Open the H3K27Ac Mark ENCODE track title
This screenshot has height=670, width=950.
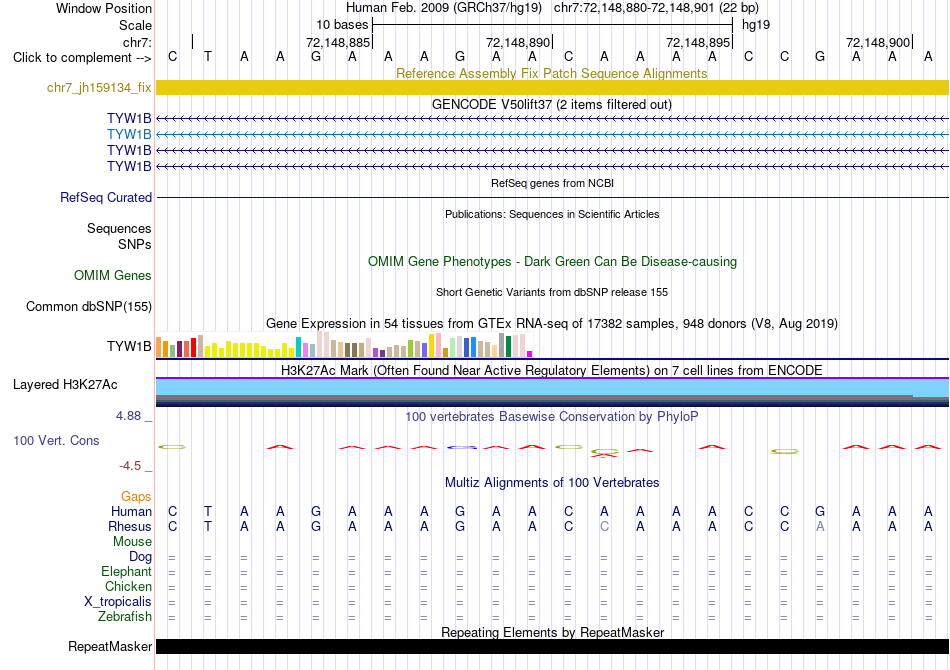coord(552,370)
